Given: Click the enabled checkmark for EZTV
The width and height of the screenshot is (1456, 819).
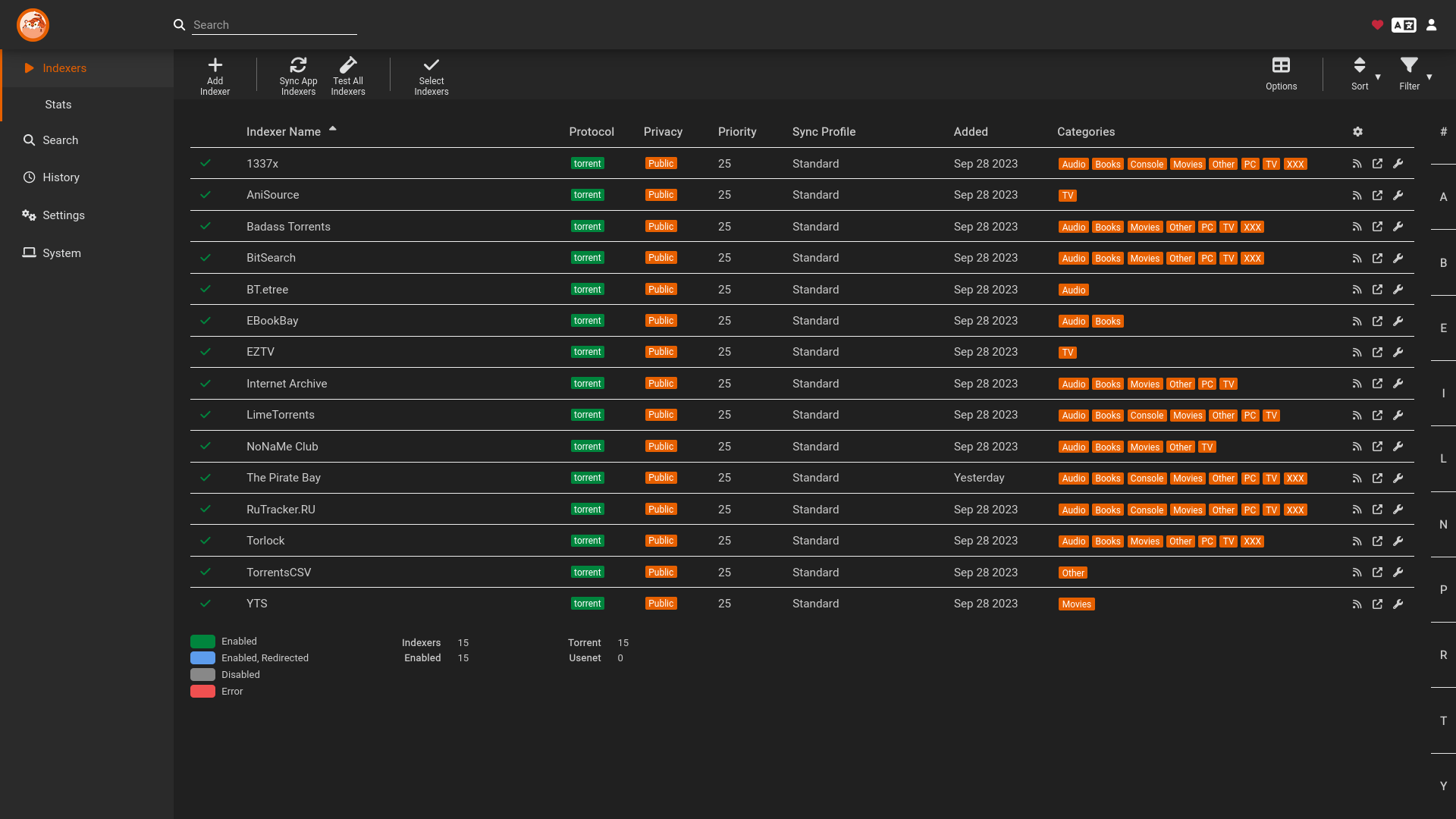Looking at the screenshot, I should tap(206, 352).
